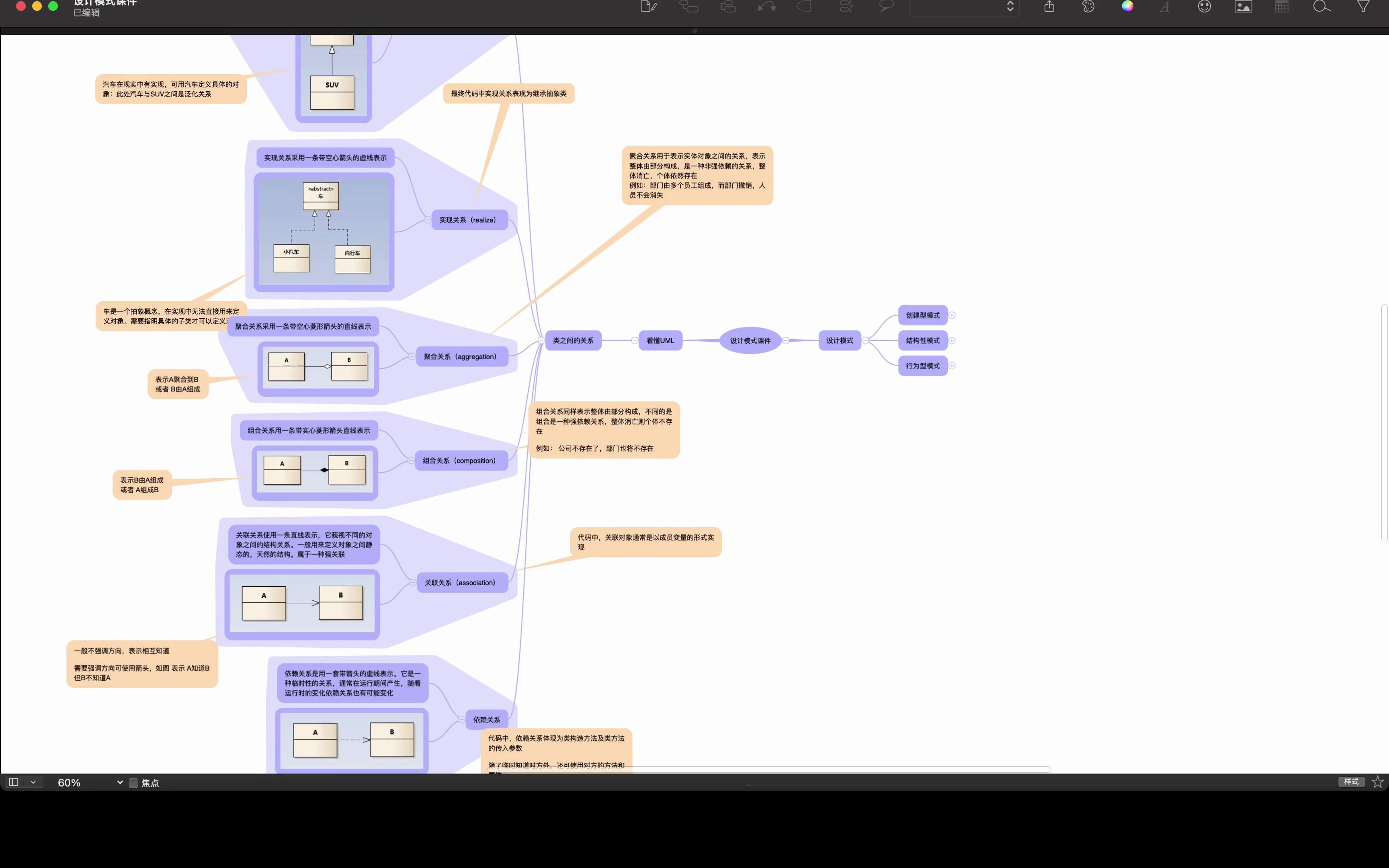
Task: Select the 关联关系 (association) node
Action: click(x=463, y=583)
